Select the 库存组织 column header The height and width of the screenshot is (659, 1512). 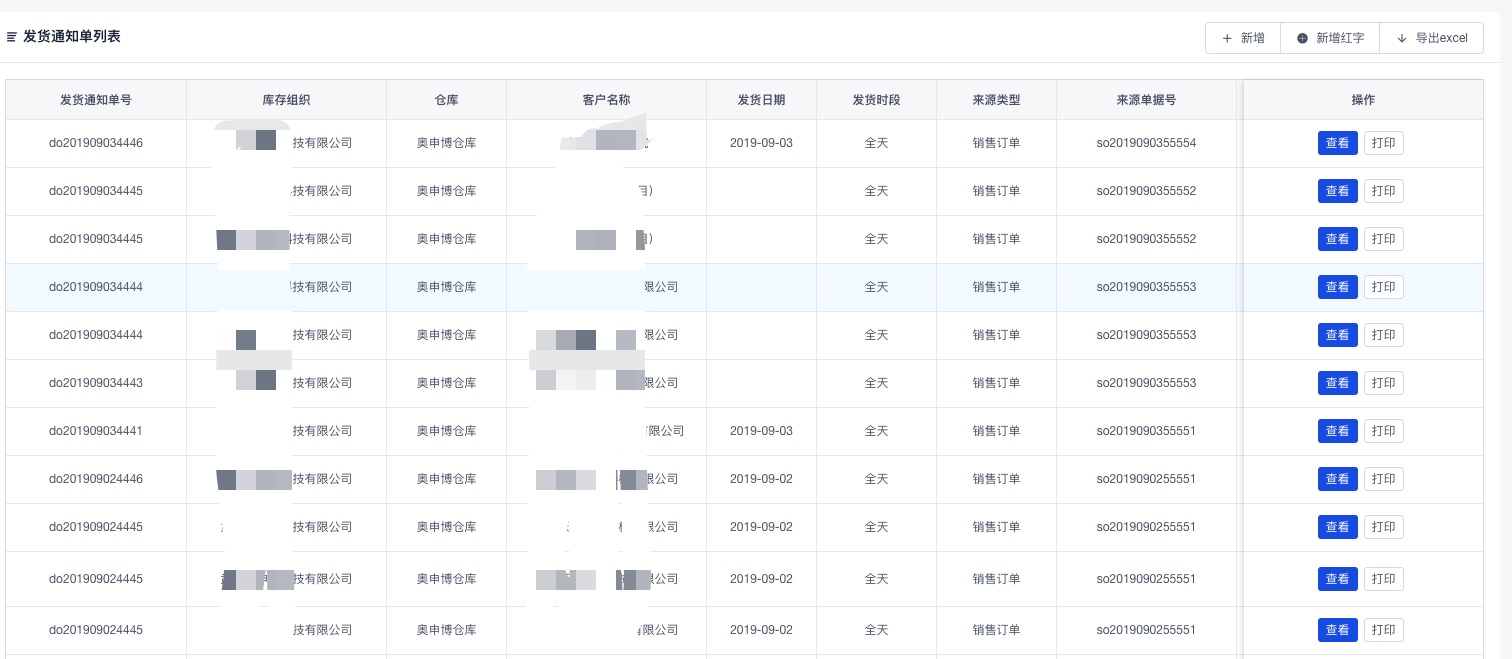tap(286, 100)
